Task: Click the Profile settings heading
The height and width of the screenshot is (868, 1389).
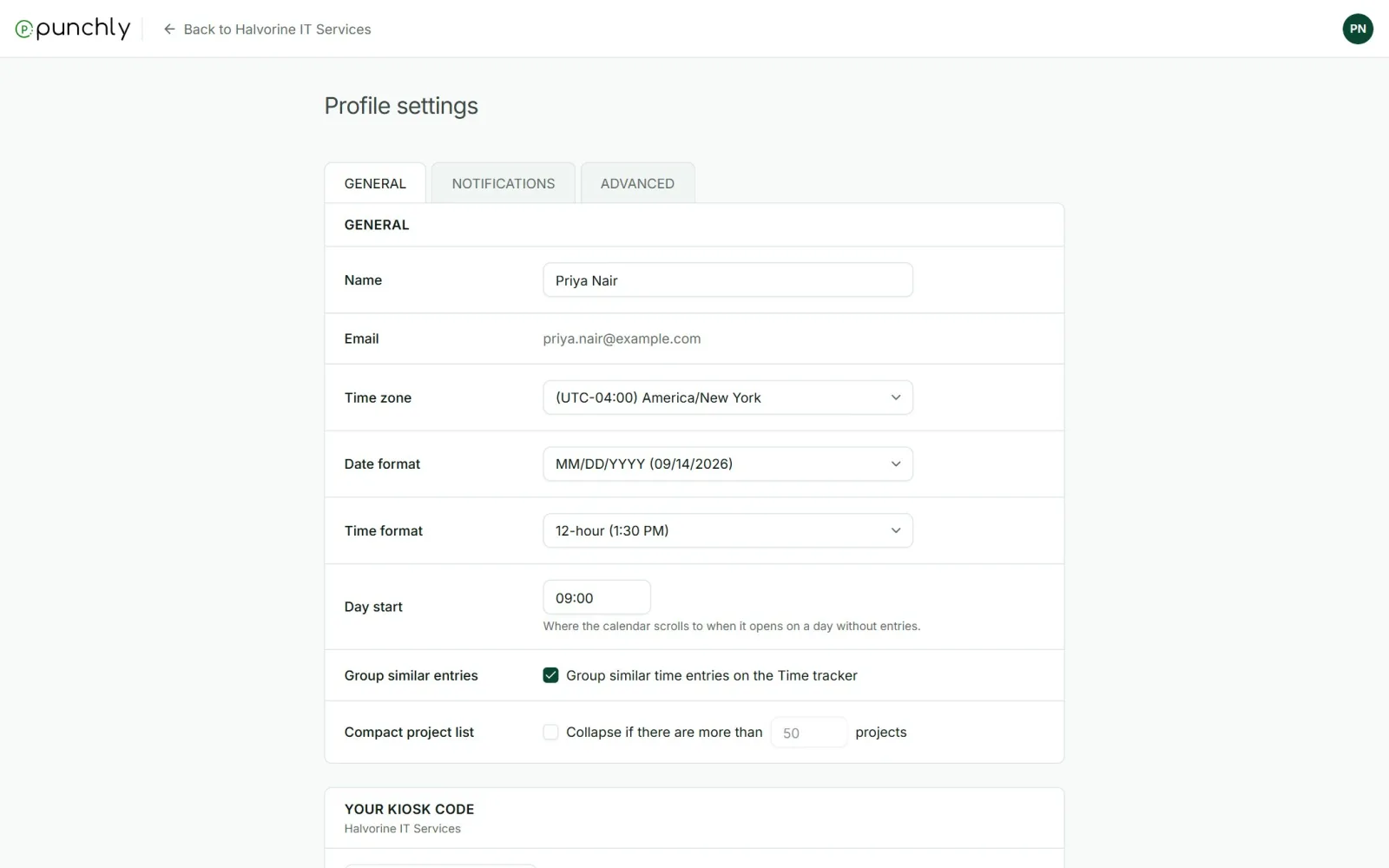Action: coord(401,106)
